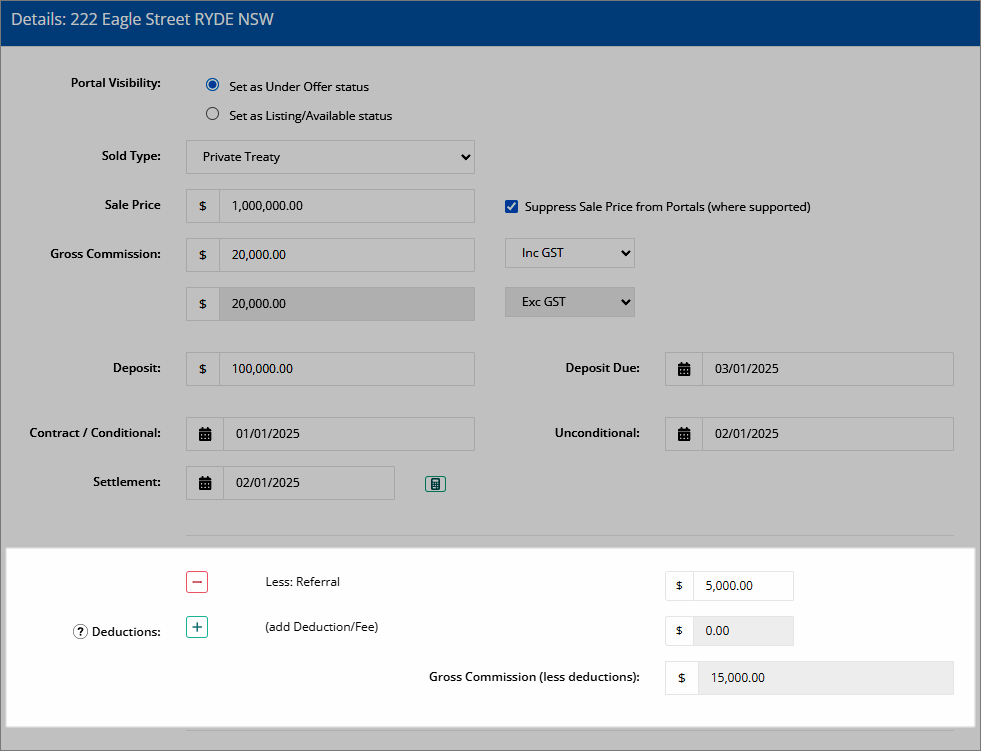Open Unconditional date calendar icon
This screenshot has height=751, width=981.
[x=684, y=434]
